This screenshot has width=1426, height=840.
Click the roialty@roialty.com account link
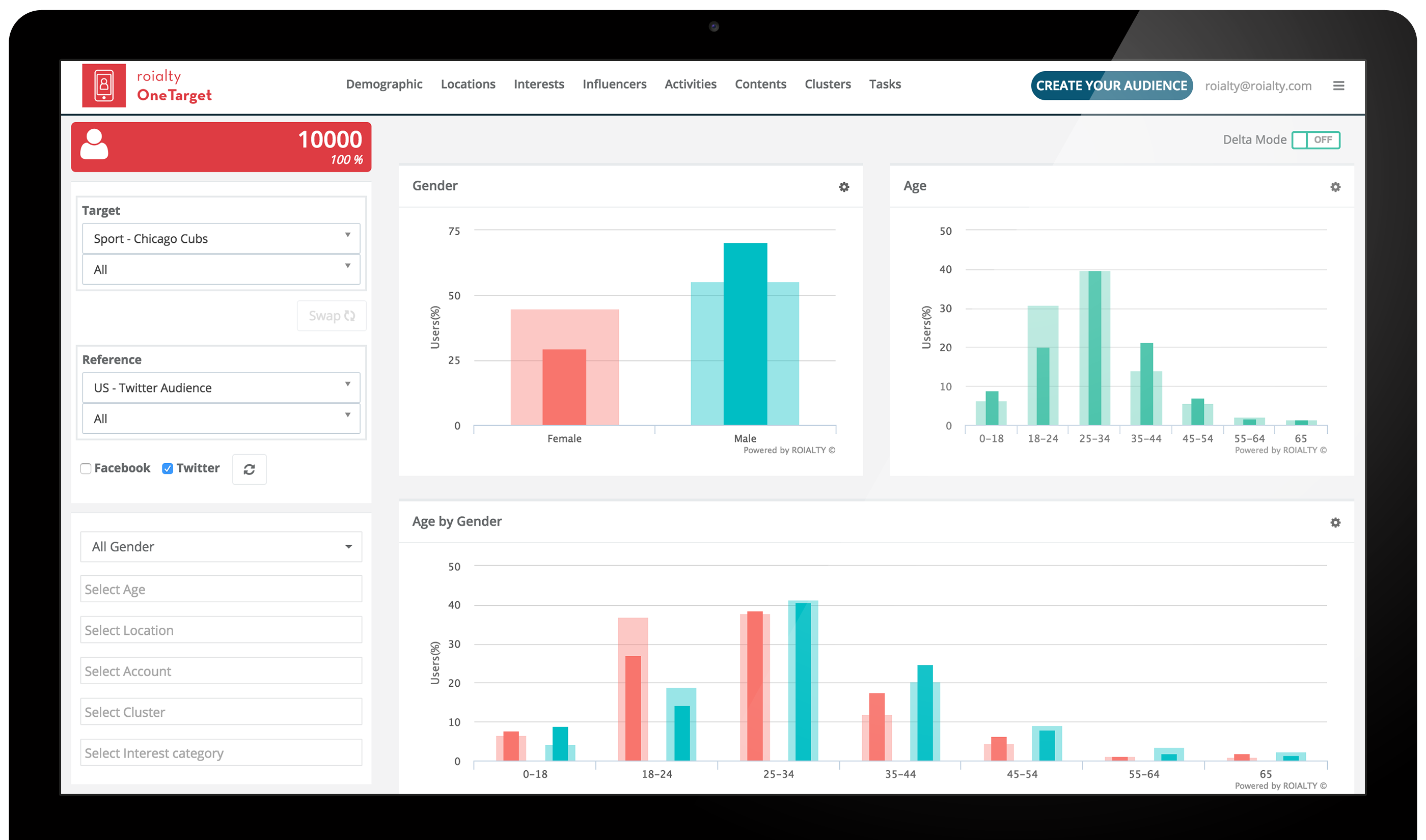coord(1258,86)
